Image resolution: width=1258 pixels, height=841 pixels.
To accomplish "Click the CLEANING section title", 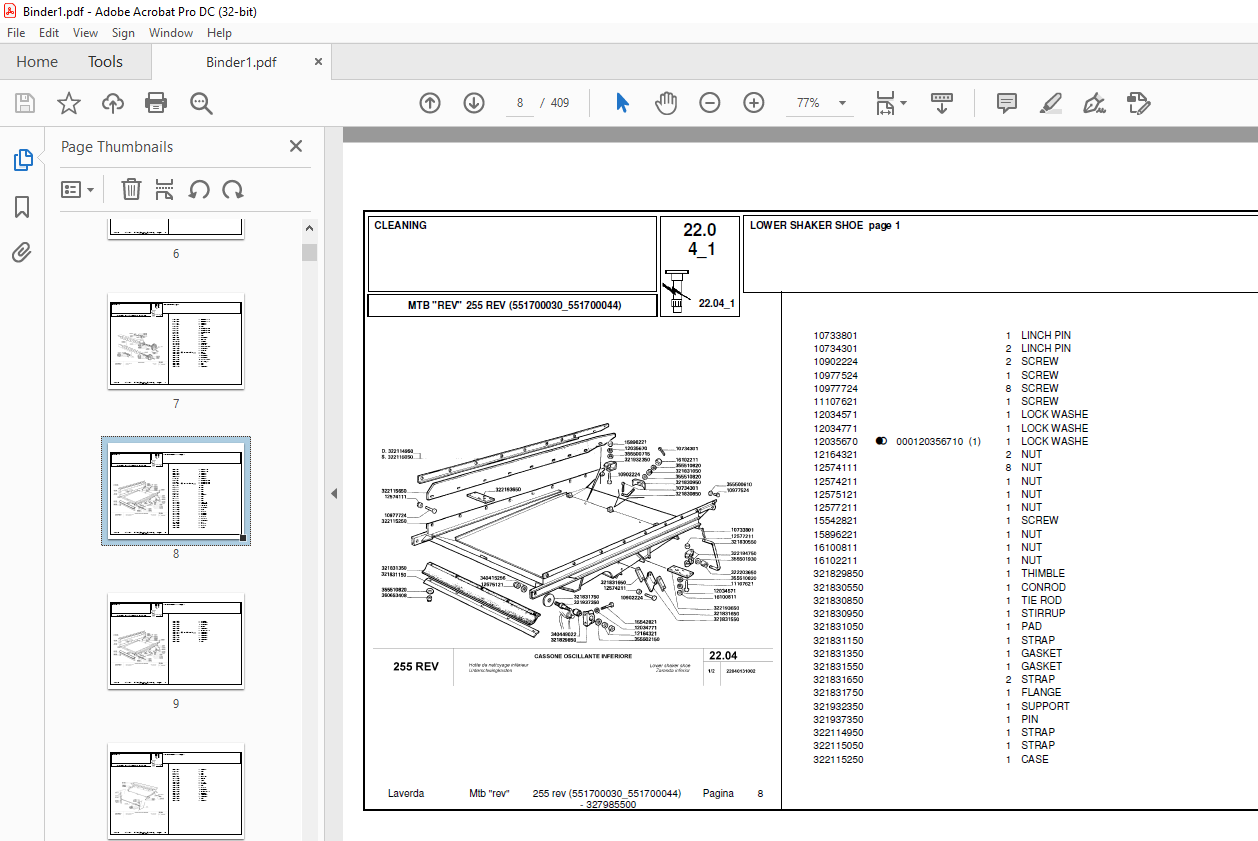I will 400,226.
